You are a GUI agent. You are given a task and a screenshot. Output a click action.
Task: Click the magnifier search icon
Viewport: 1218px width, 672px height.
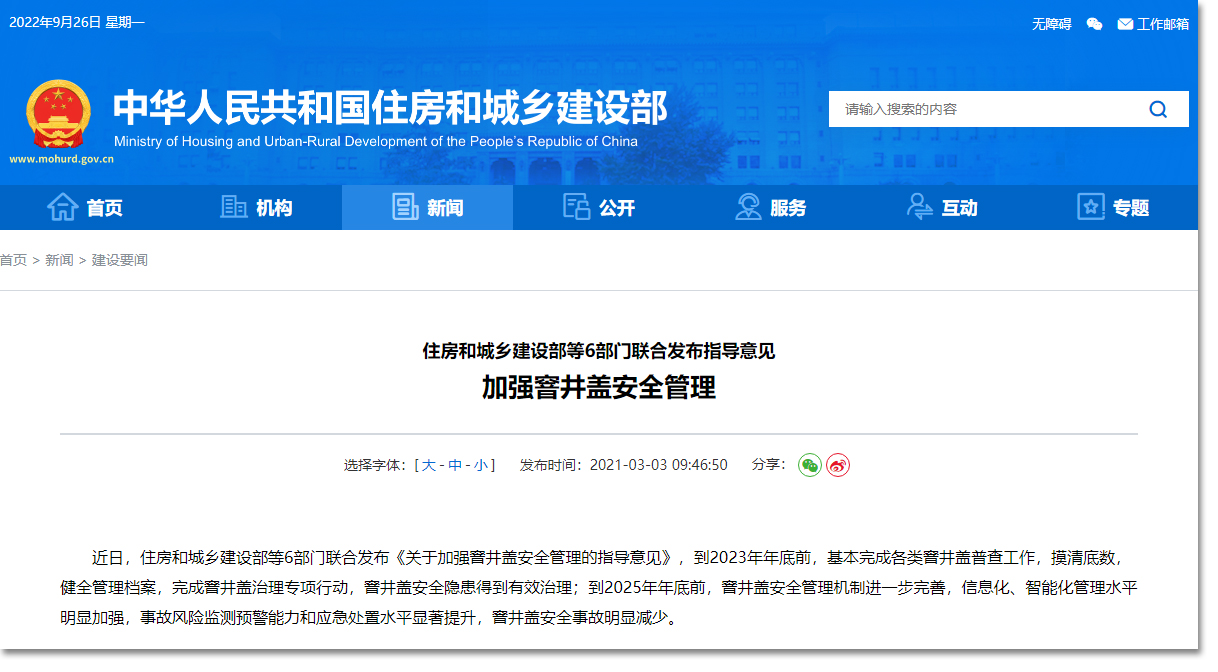[x=1158, y=109]
